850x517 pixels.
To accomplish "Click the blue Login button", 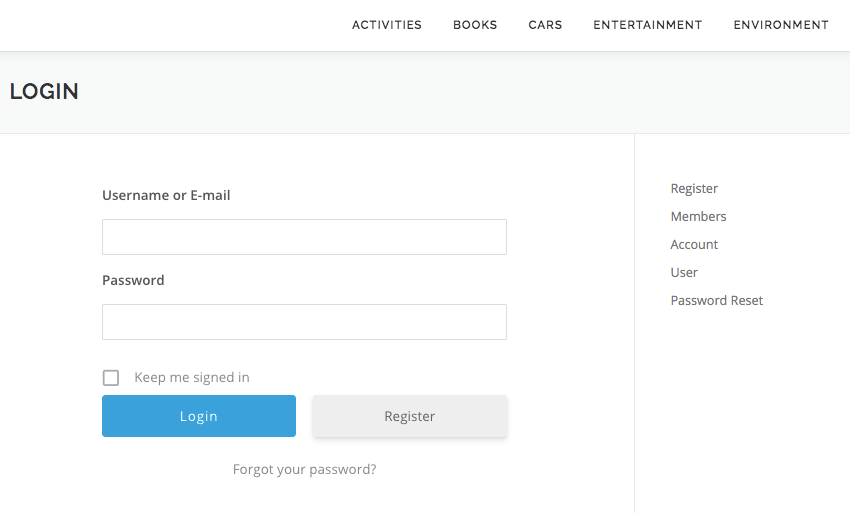I will click(x=199, y=416).
